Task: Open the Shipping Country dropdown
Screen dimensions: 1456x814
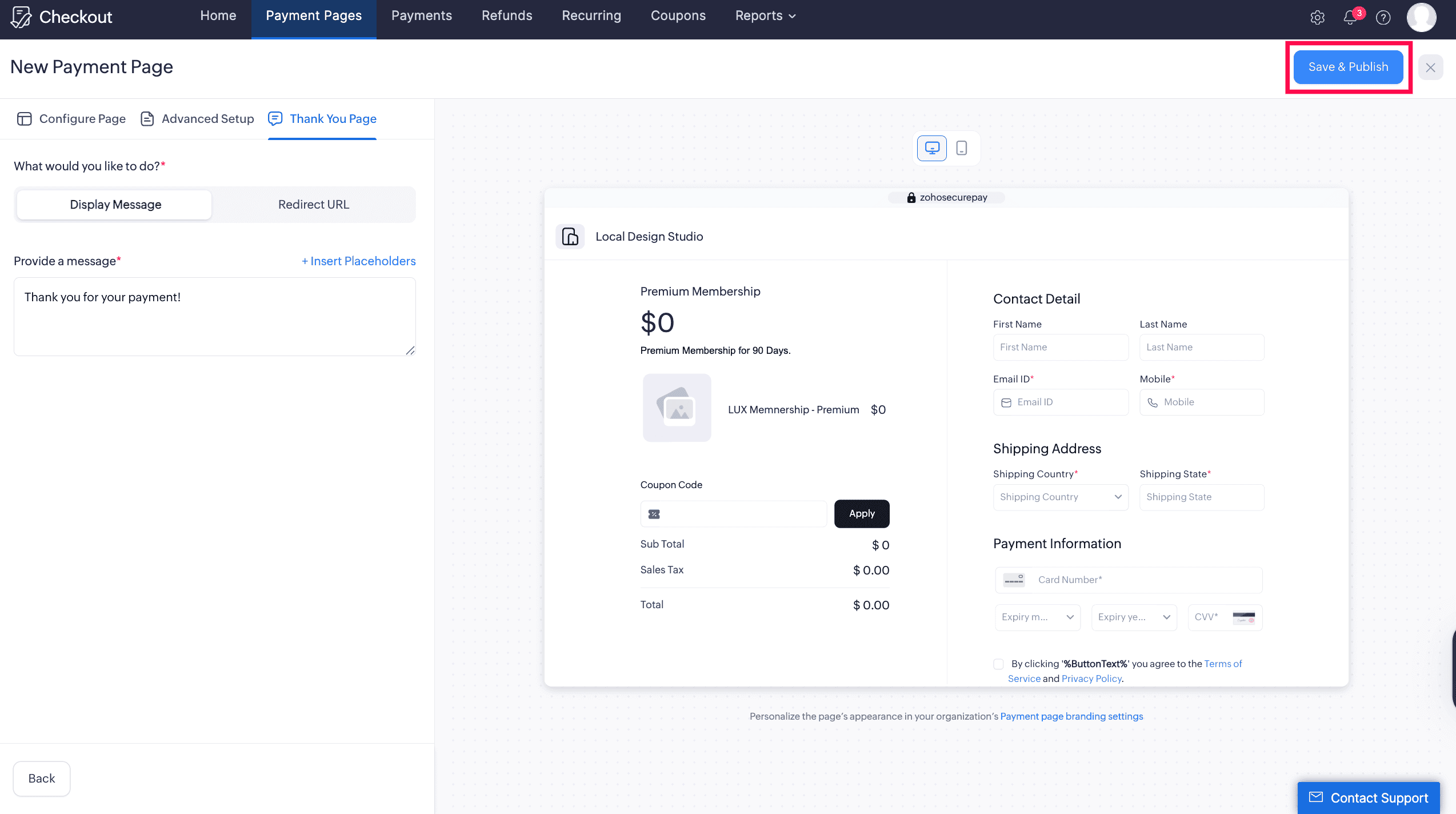Action: point(1060,497)
